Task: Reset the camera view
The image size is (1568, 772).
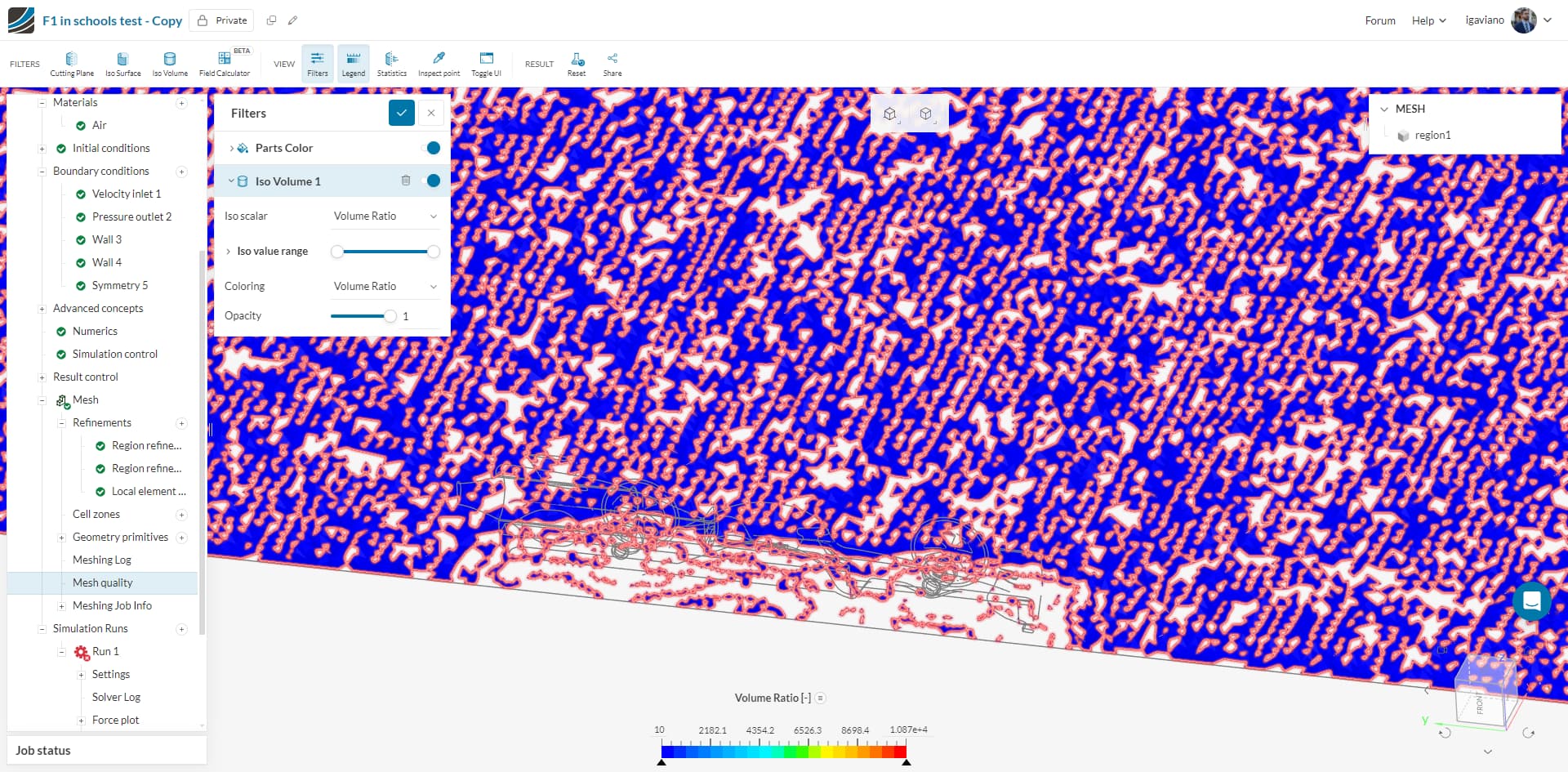Action: [577, 63]
